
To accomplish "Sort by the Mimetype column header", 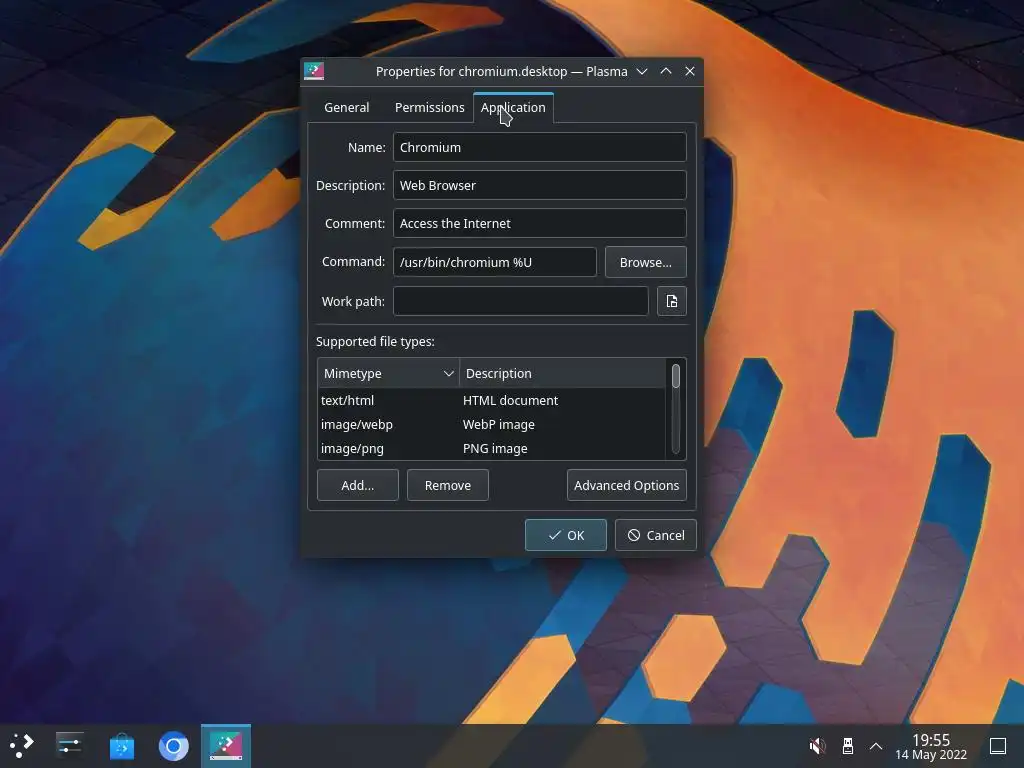I will coord(388,374).
